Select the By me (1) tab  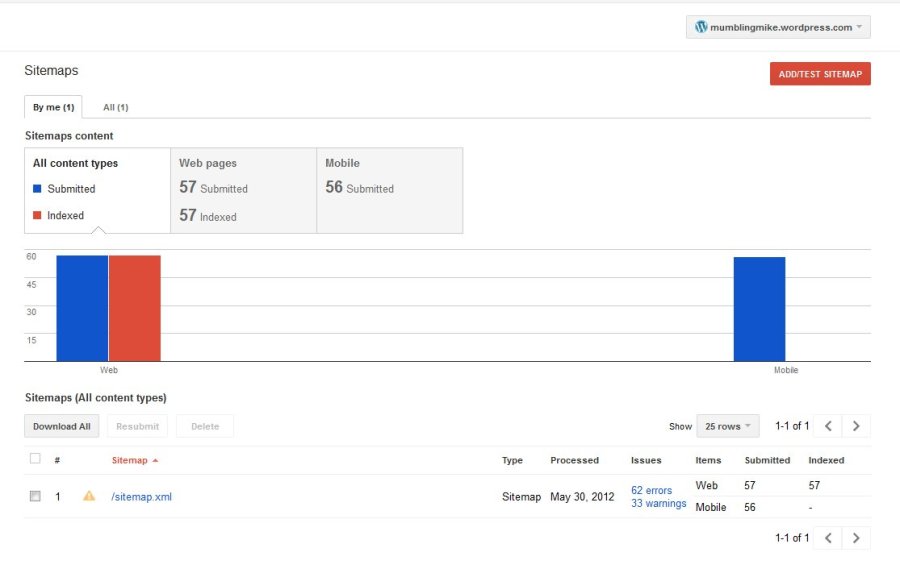[x=53, y=107]
